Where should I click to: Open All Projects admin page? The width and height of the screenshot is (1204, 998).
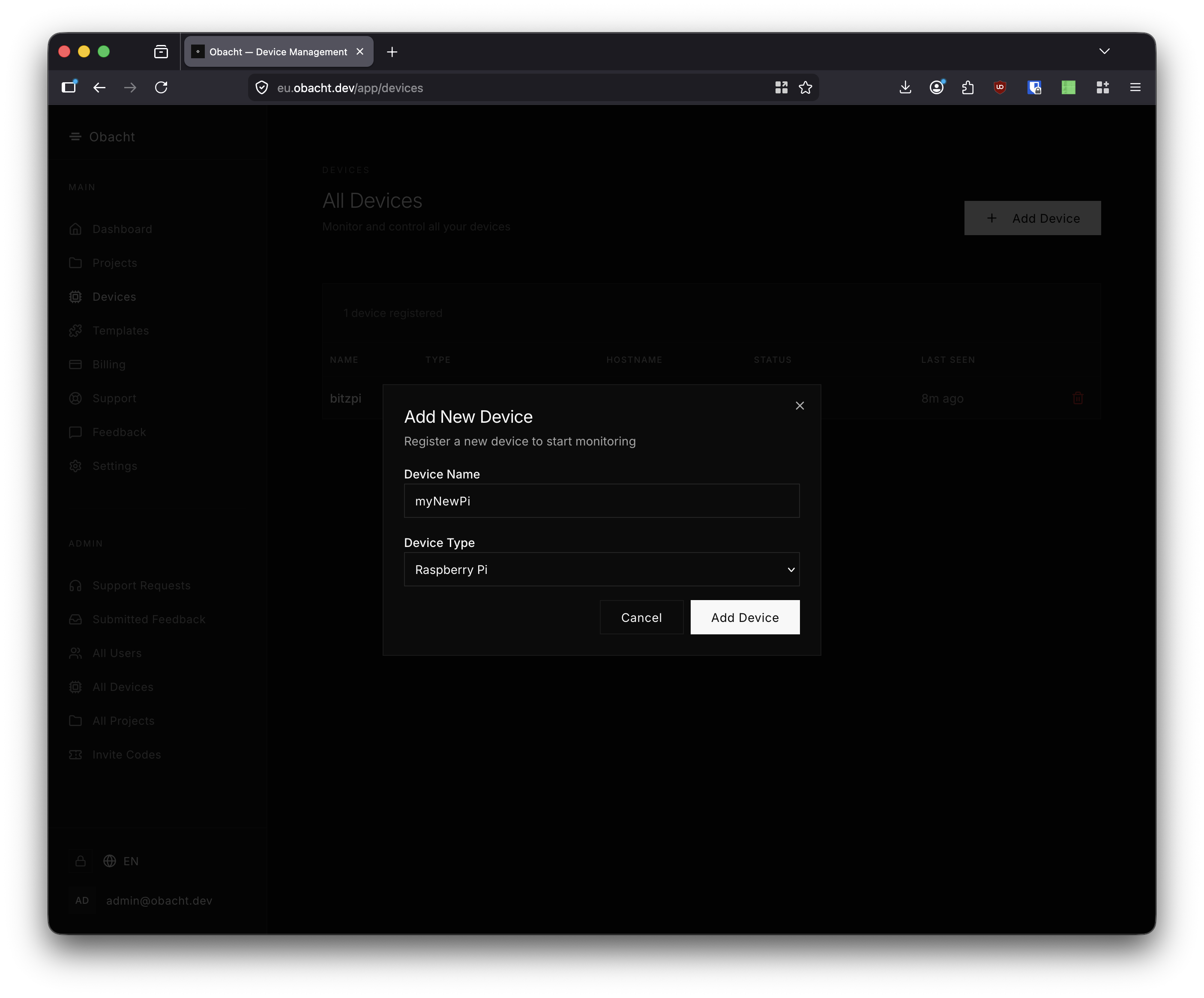coord(123,720)
